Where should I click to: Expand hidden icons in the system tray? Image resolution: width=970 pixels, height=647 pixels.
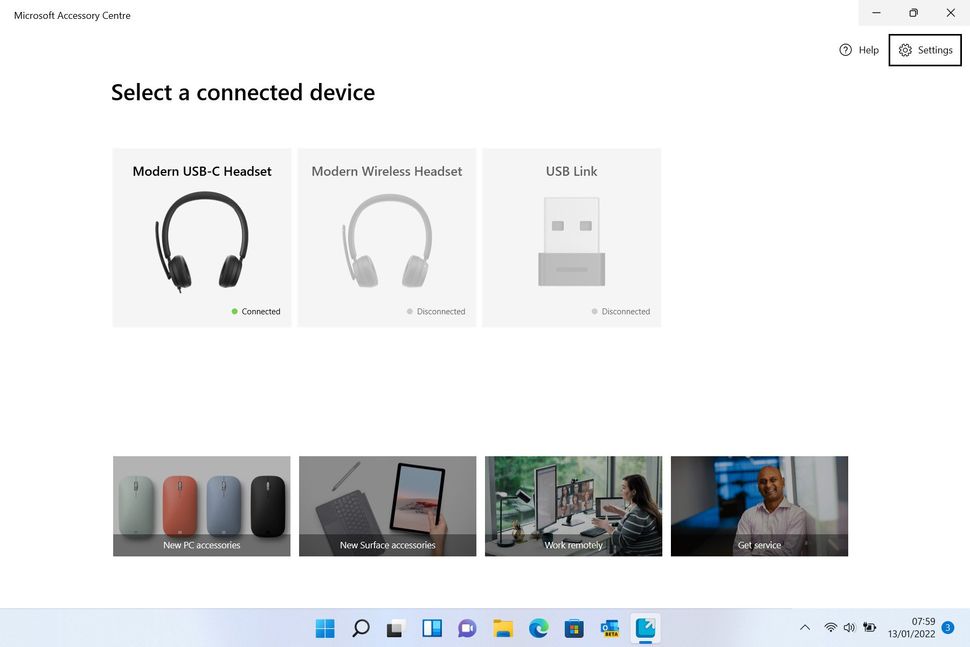tap(805, 627)
